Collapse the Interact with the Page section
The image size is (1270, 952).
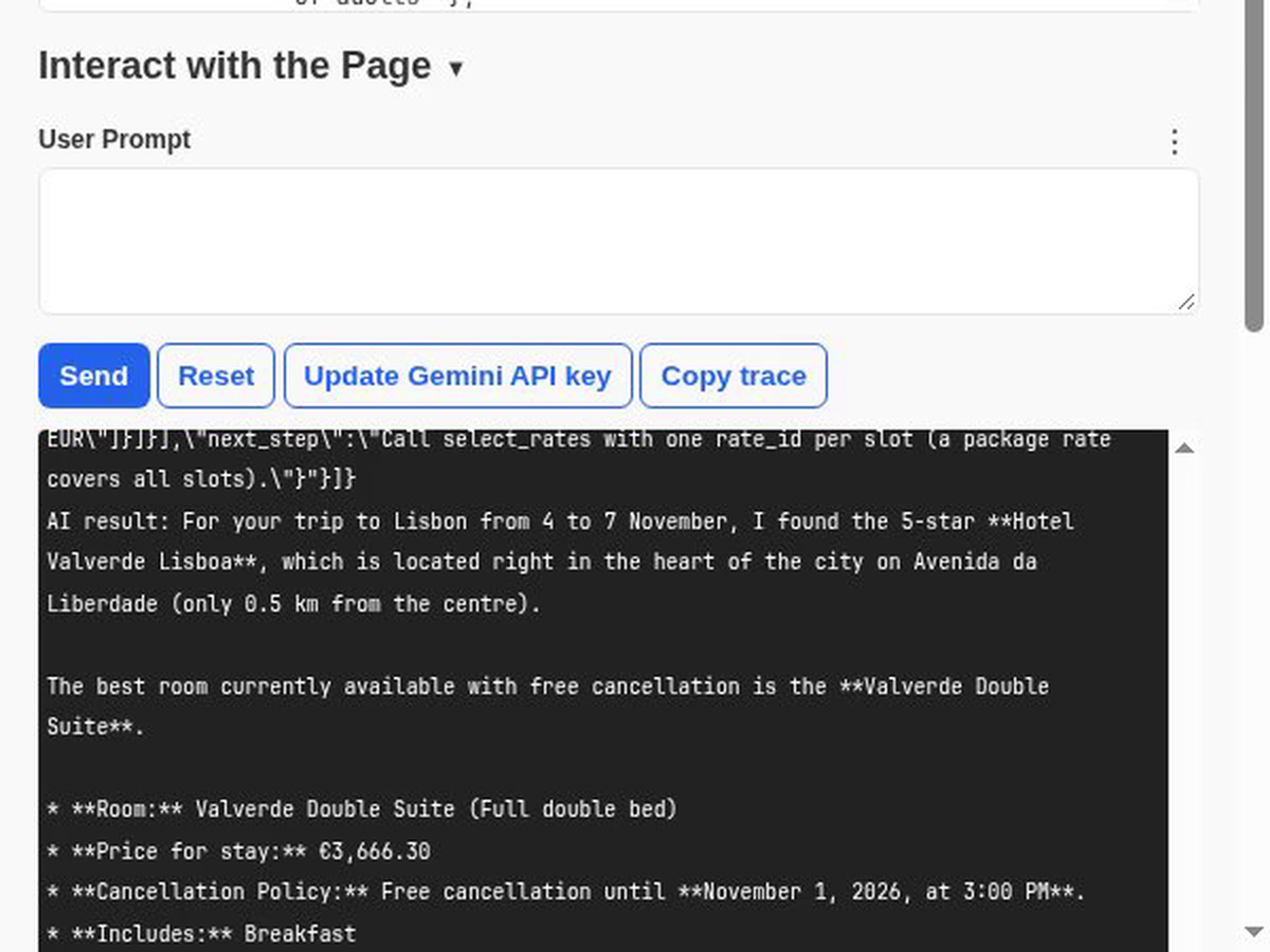click(456, 69)
